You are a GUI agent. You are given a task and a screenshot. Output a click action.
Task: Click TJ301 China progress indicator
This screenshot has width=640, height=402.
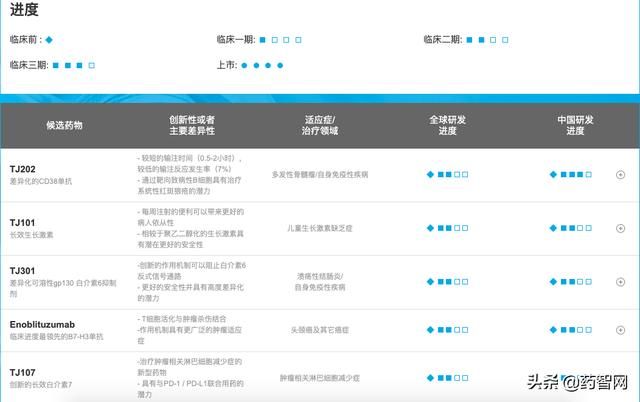[x=571, y=282]
